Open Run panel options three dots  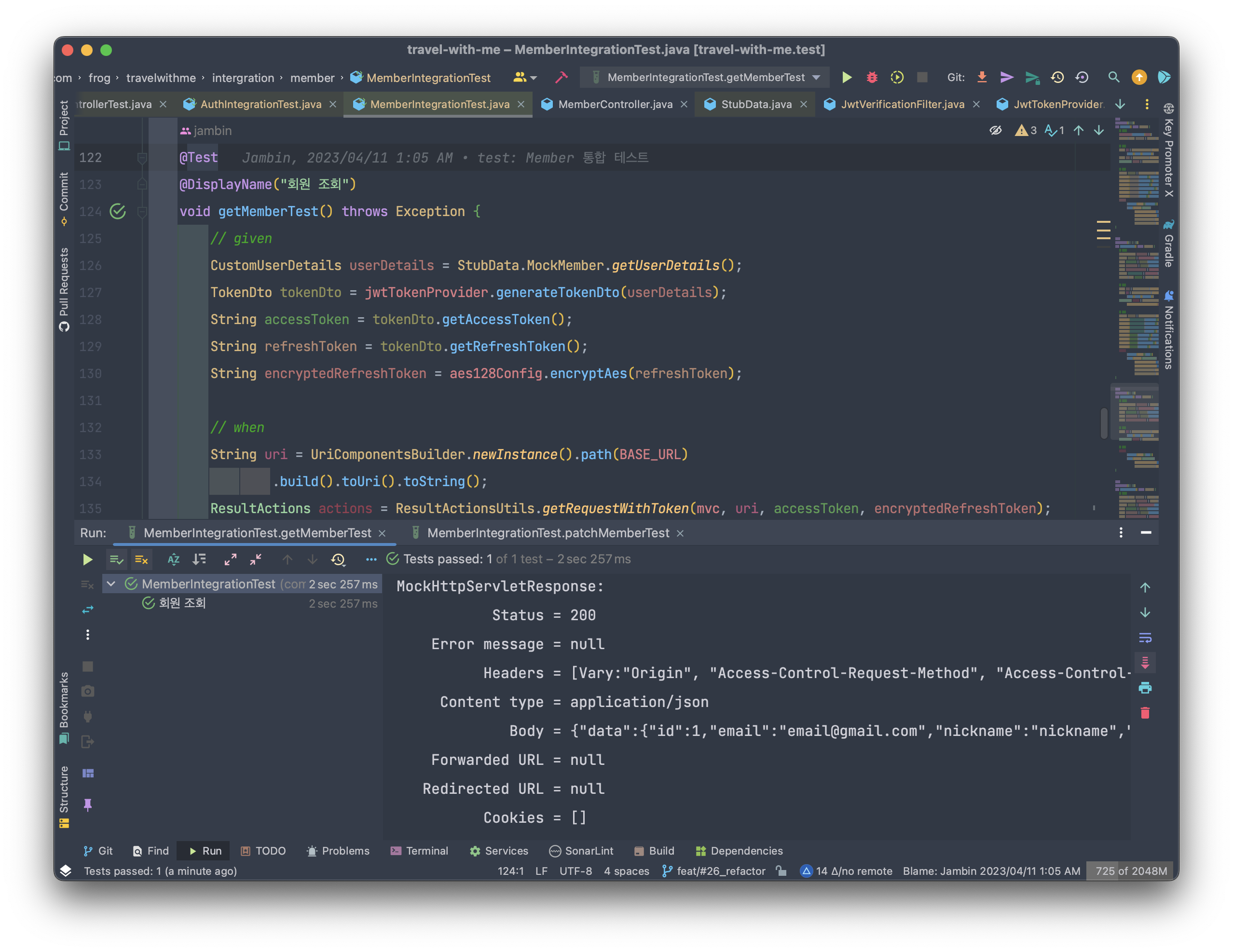coord(1121,532)
